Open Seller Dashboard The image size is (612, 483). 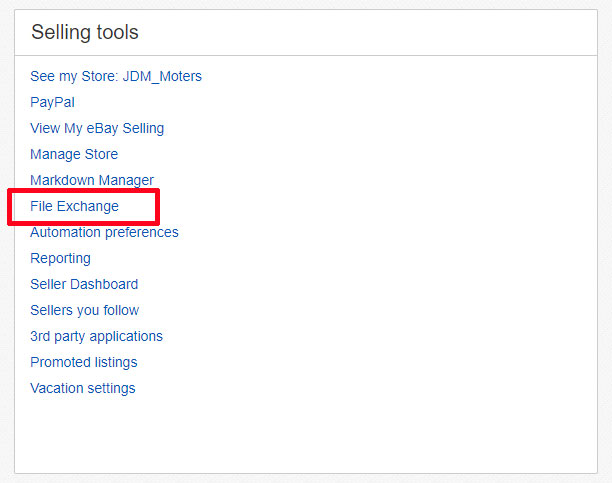click(84, 284)
